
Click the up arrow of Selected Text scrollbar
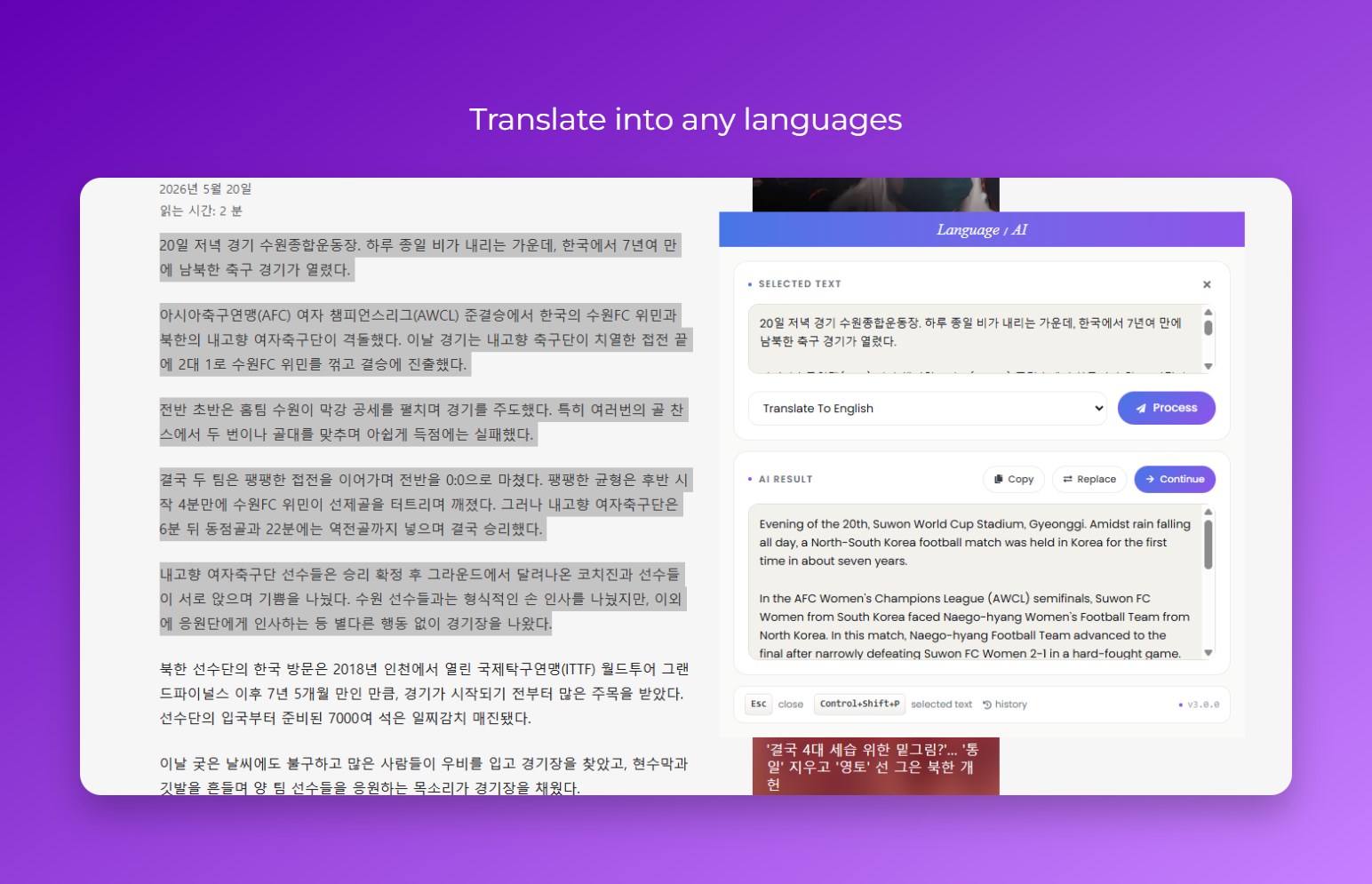(x=1208, y=312)
